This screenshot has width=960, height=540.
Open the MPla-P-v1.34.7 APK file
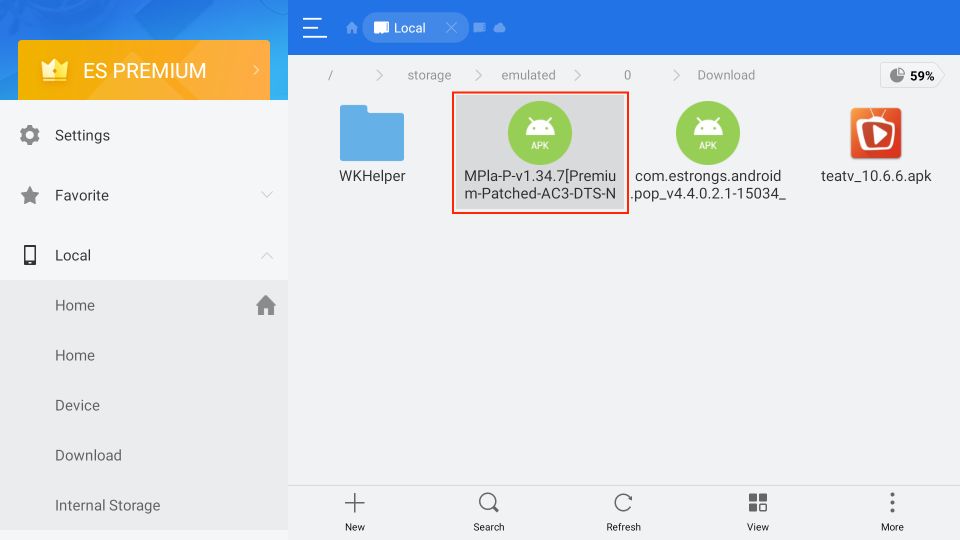coord(540,152)
